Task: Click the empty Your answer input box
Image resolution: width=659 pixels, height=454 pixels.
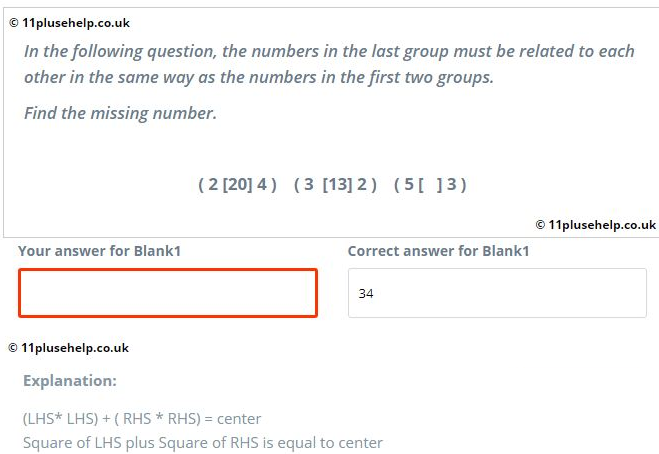Action: click(x=167, y=293)
